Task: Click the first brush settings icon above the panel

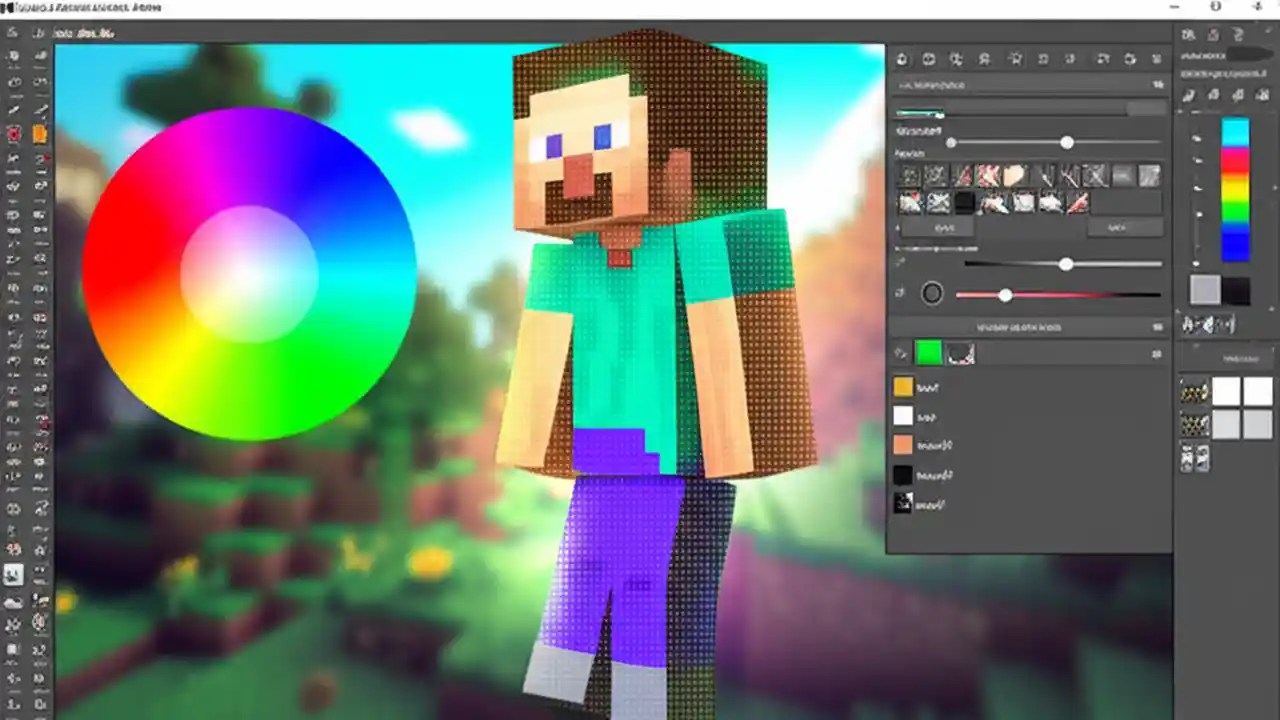Action: 901,59
